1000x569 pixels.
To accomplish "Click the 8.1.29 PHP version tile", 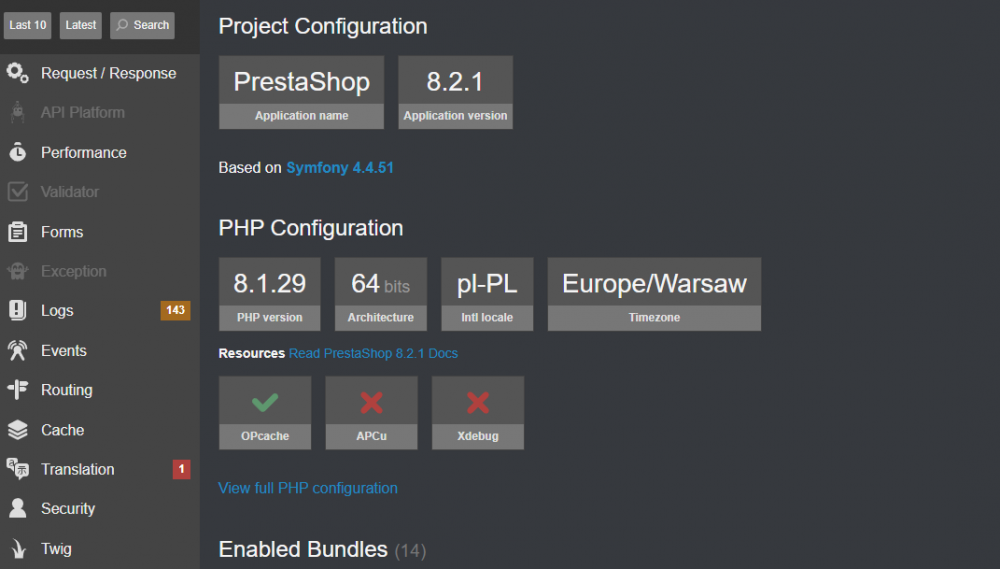I will point(270,294).
